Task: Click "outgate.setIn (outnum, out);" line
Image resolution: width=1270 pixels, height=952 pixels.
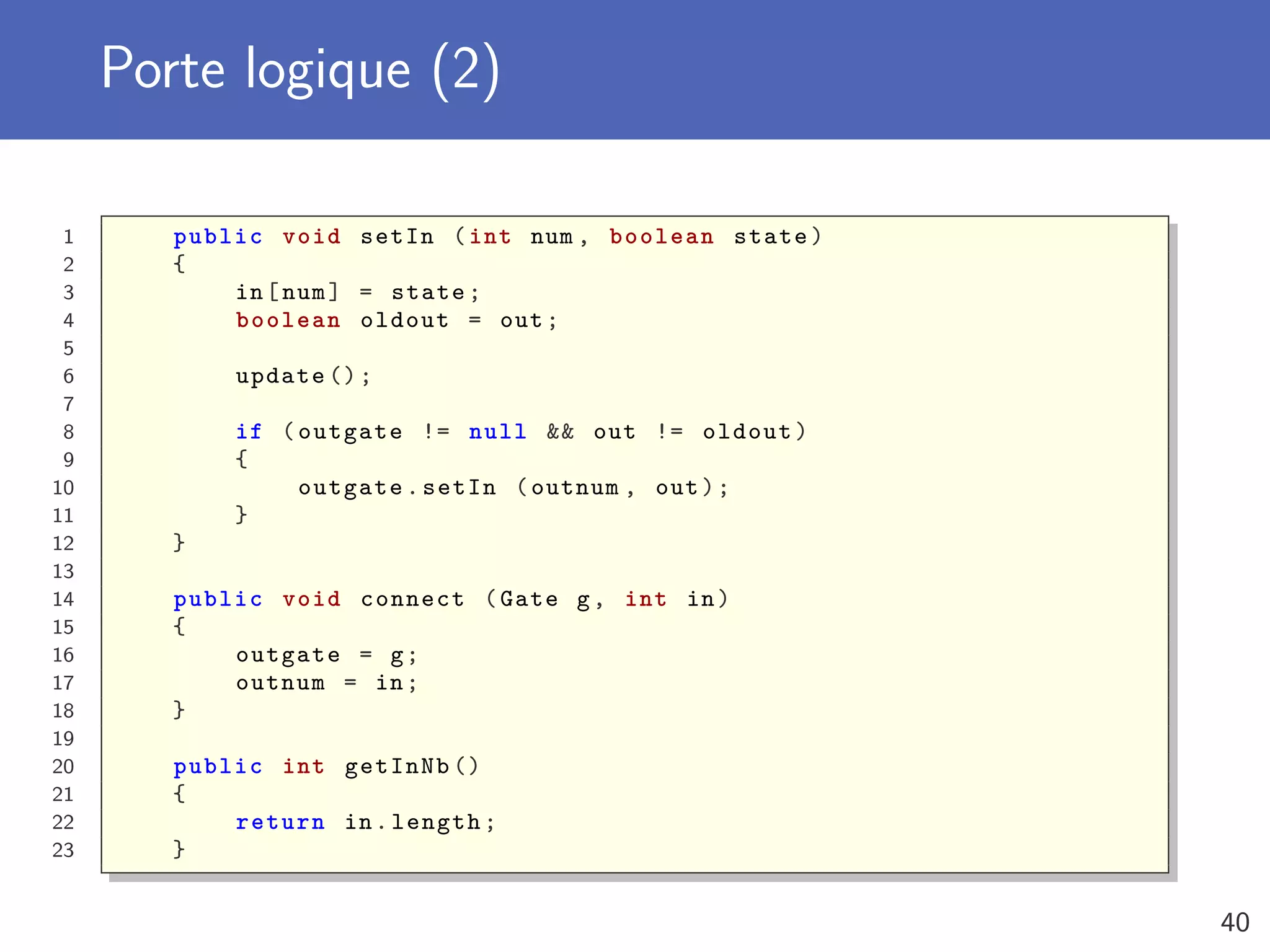Action: [513, 488]
